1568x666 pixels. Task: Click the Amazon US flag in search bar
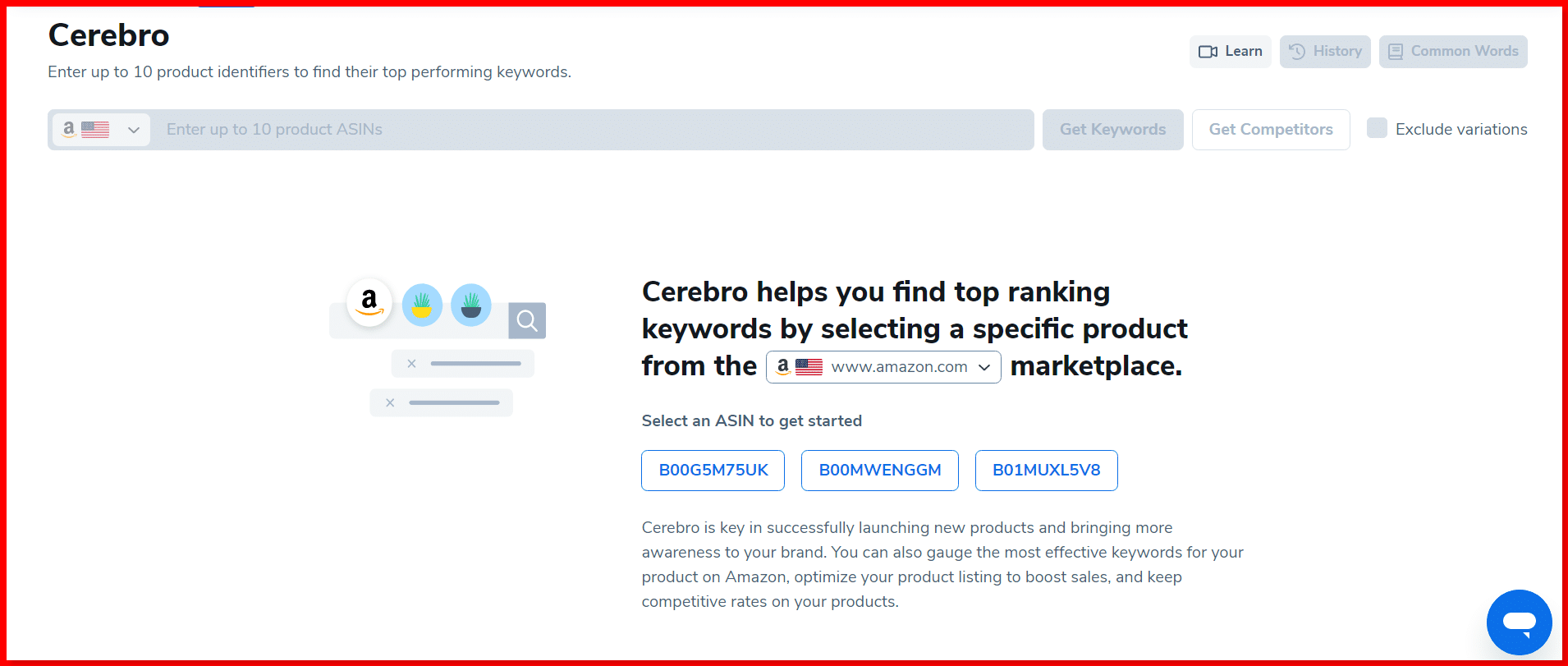click(95, 130)
